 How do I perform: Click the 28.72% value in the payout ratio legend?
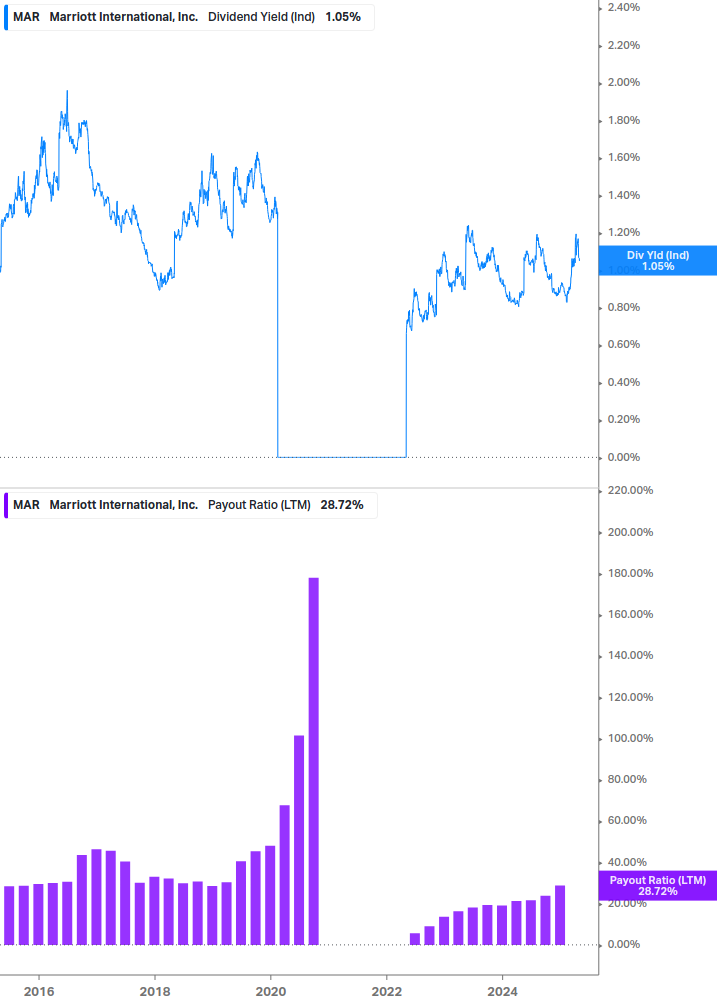point(342,505)
